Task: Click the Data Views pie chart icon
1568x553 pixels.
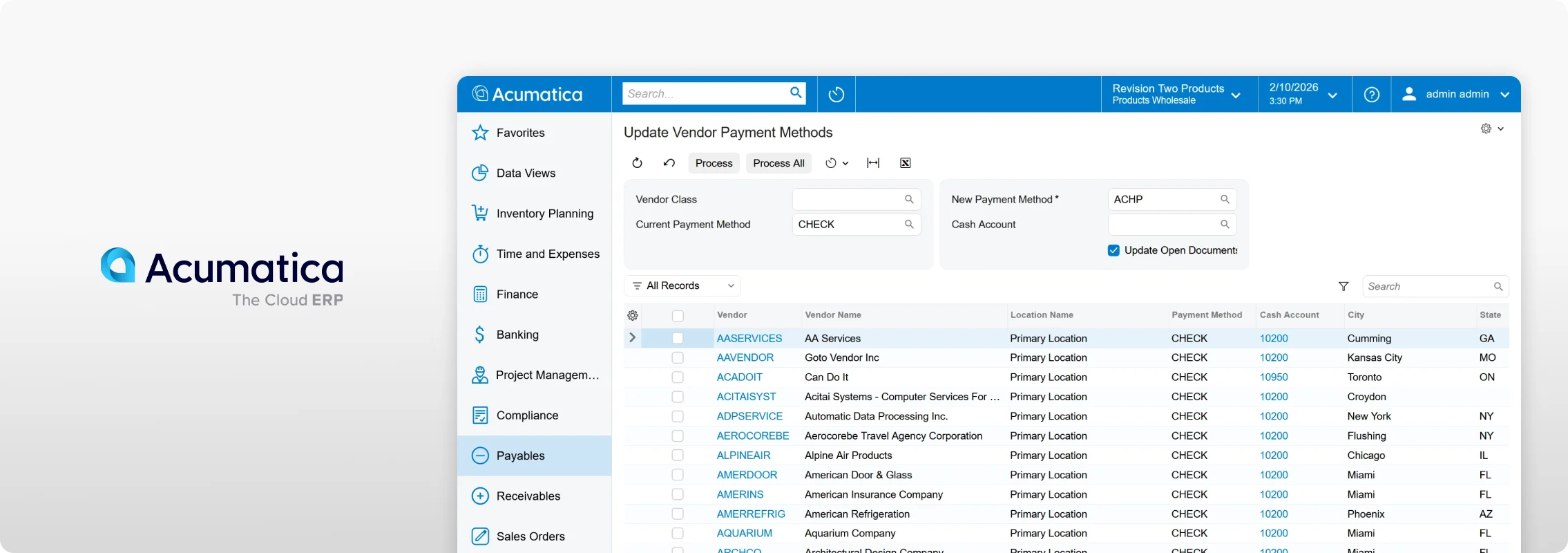Action: pos(480,173)
